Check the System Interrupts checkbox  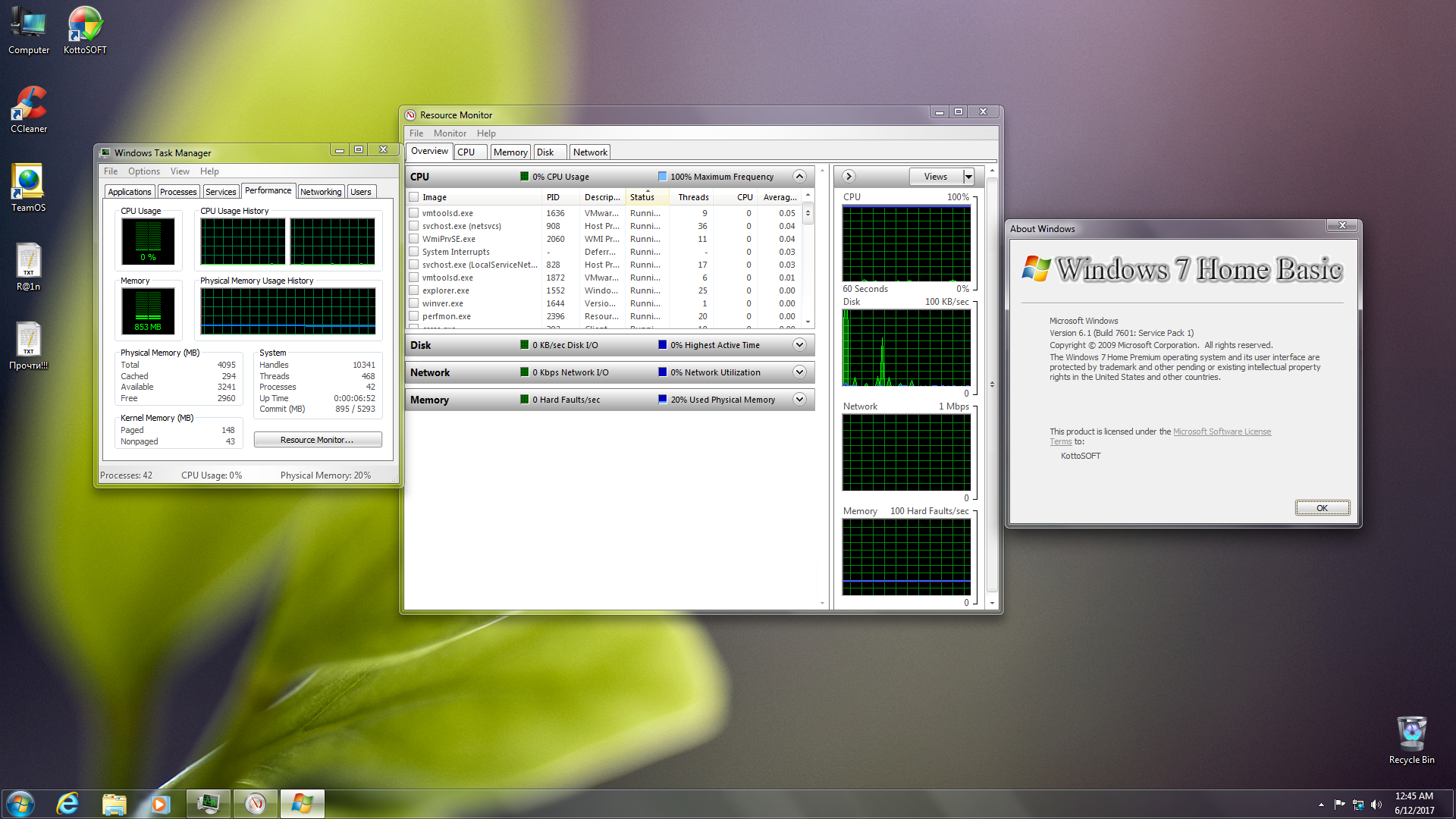click(x=414, y=252)
